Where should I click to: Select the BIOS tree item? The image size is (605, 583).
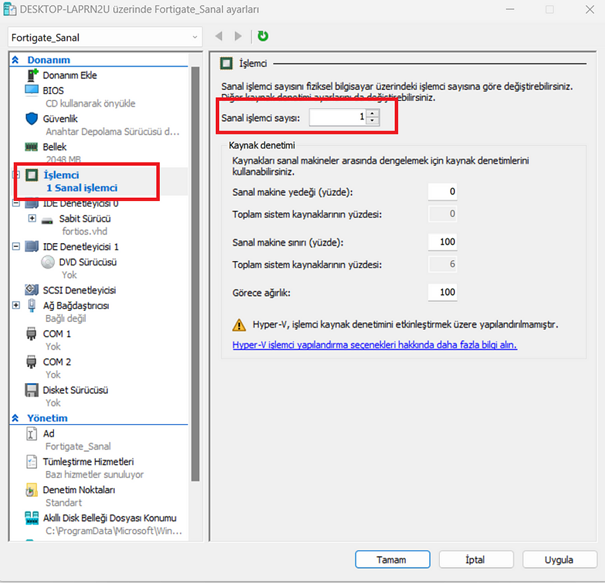(x=53, y=90)
